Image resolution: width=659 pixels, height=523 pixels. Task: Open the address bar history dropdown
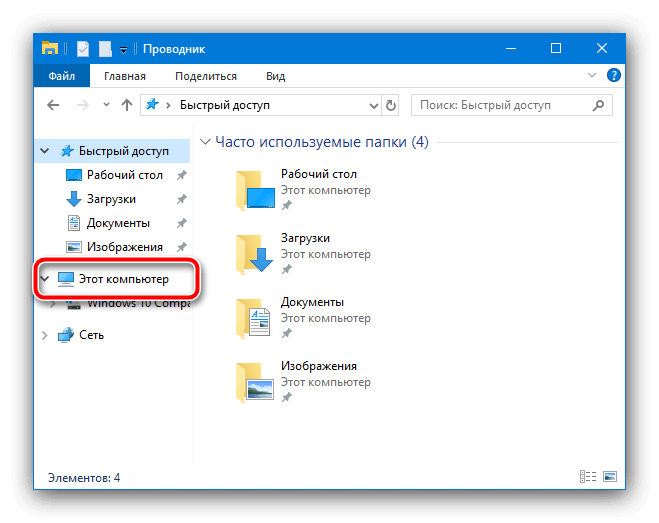pos(374,106)
